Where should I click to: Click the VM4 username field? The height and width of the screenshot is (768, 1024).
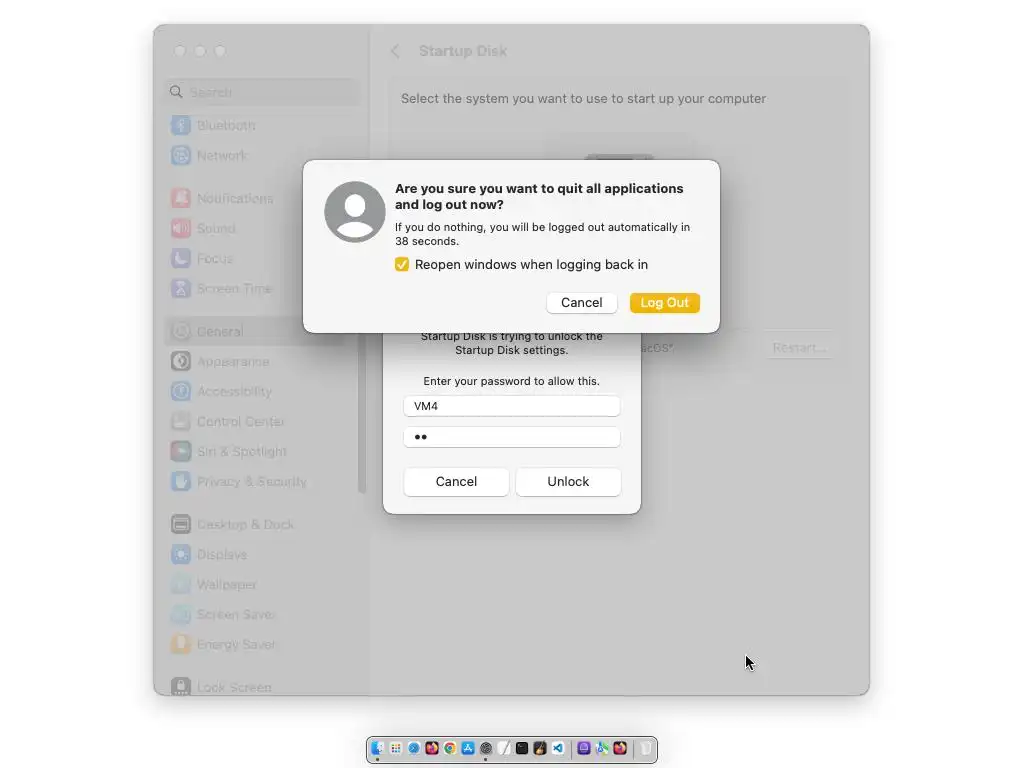[511, 406]
